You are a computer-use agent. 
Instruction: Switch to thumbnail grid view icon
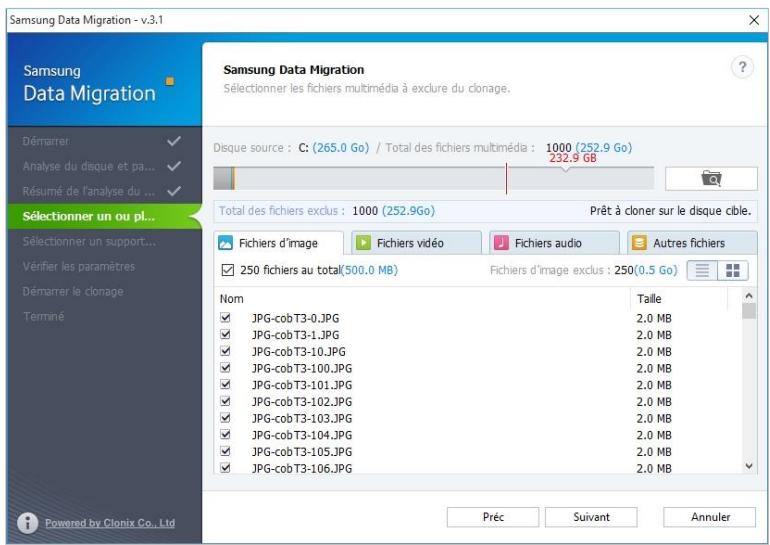coord(733,270)
